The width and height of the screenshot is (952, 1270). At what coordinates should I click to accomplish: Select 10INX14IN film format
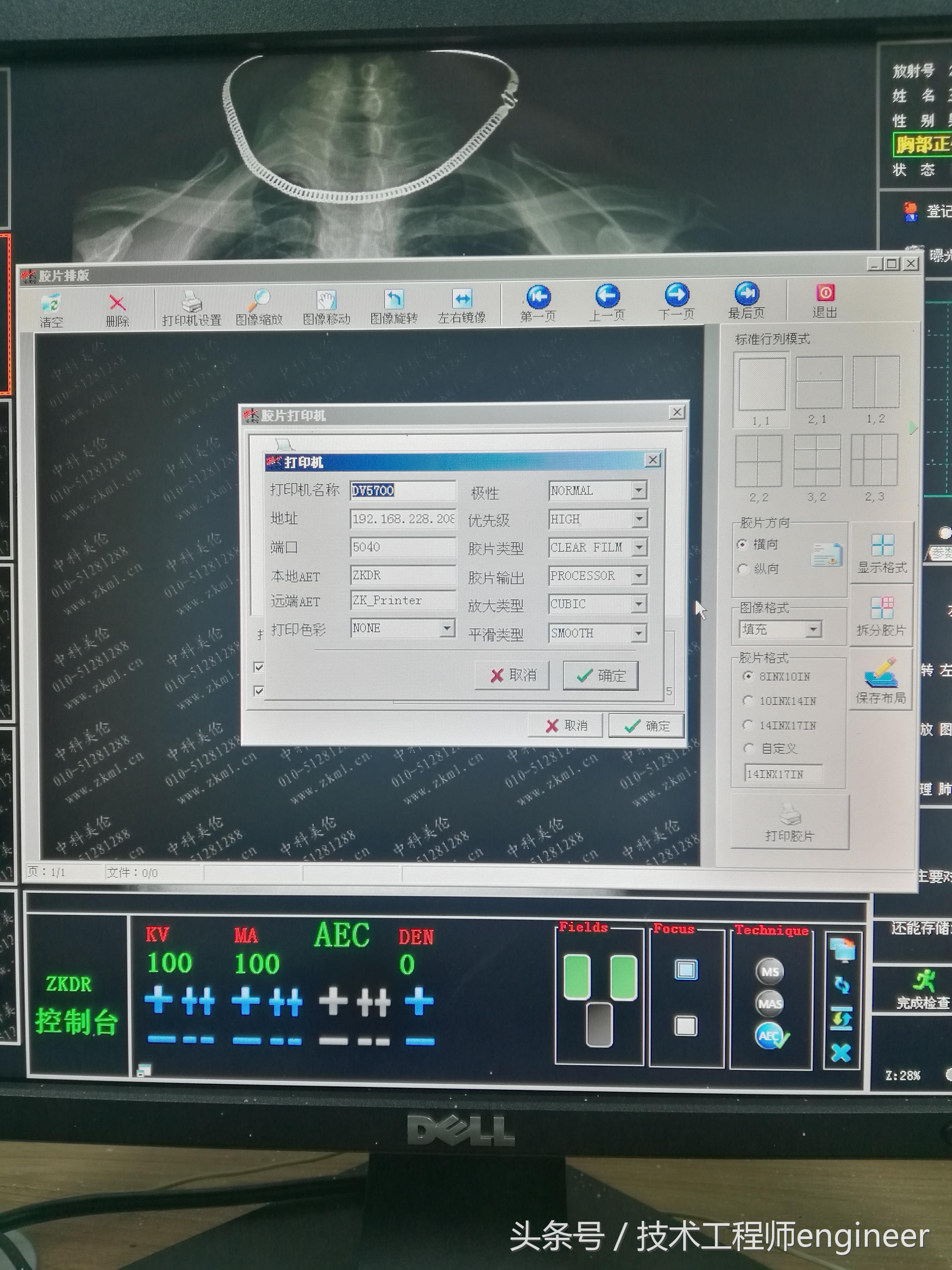[x=748, y=700]
